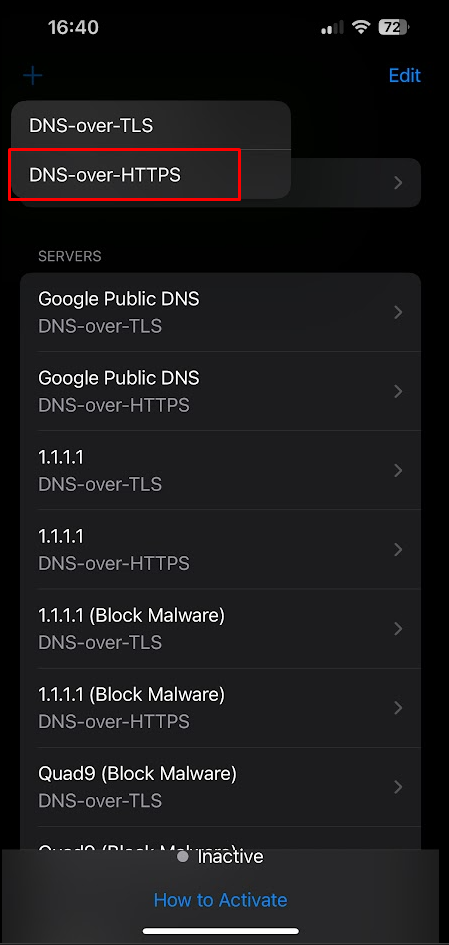The width and height of the screenshot is (449, 945).
Task: Open the How to Activate link
Action: (x=221, y=900)
